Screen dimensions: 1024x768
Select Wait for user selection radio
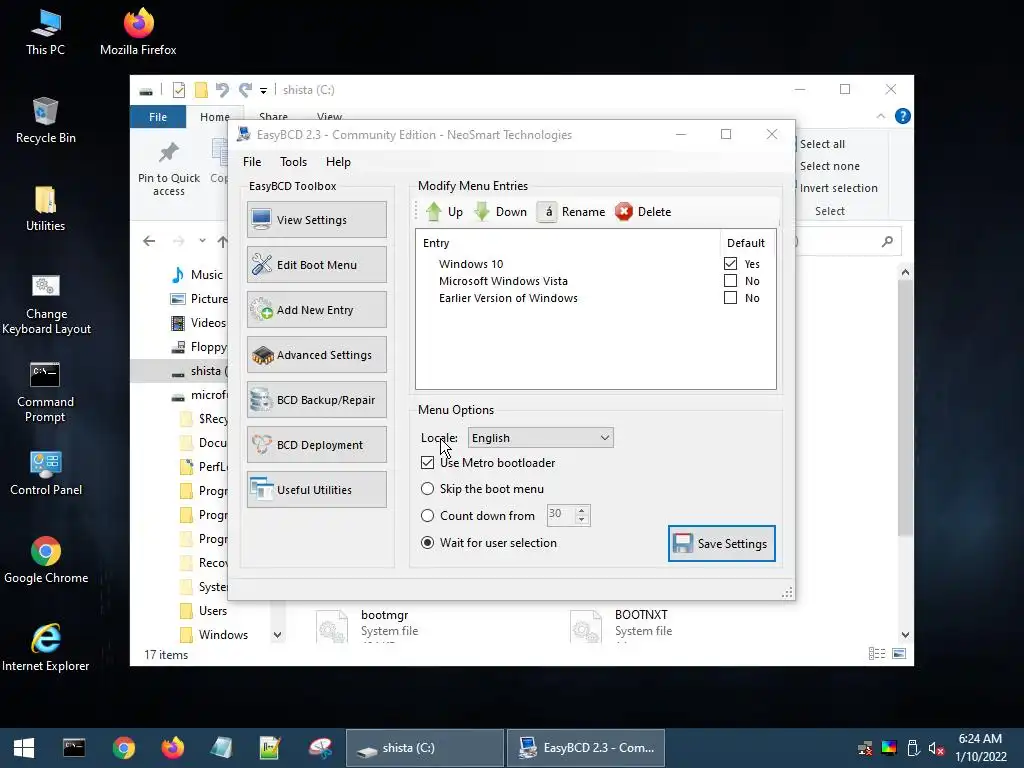pos(427,543)
